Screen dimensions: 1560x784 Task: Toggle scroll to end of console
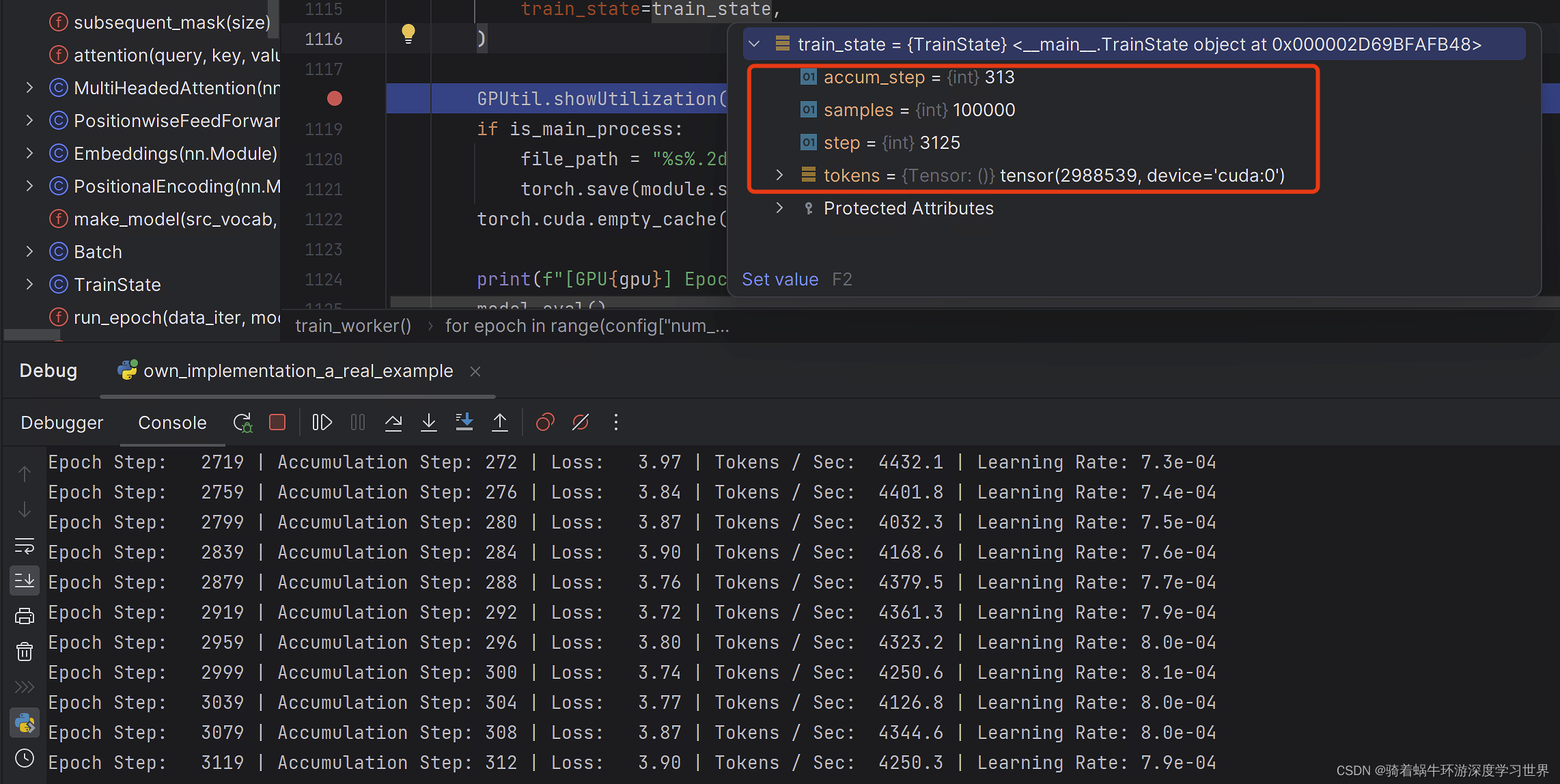(x=25, y=580)
